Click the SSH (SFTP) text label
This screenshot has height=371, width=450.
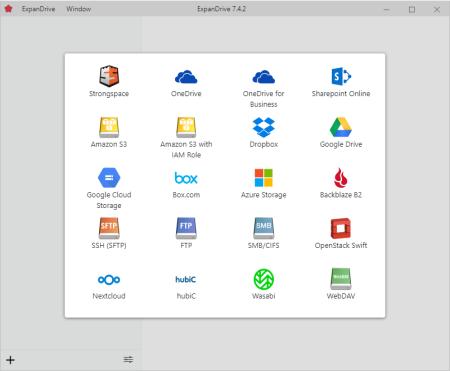(x=109, y=245)
